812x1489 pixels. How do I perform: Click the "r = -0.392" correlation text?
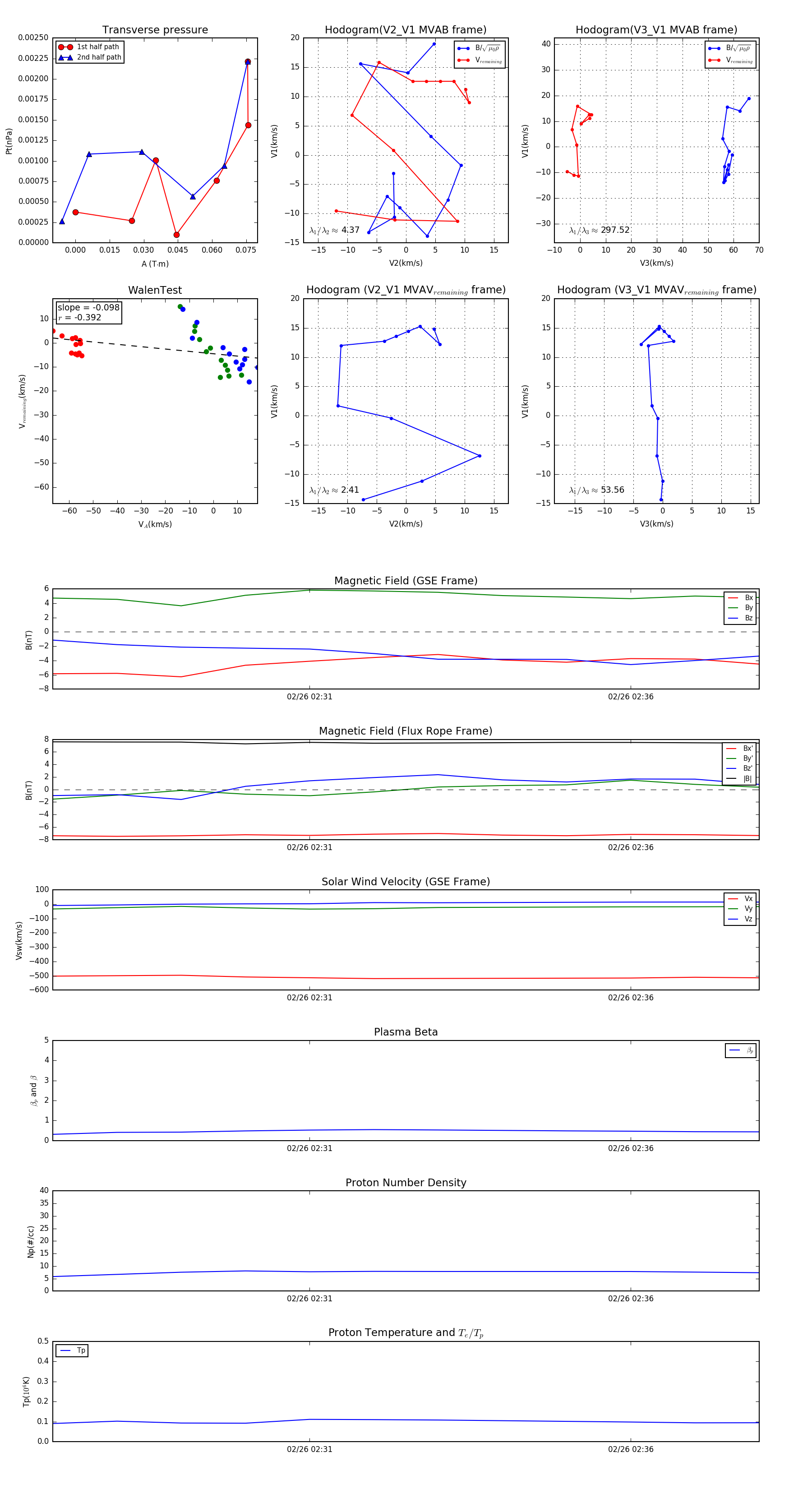click(x=79, y=317)
